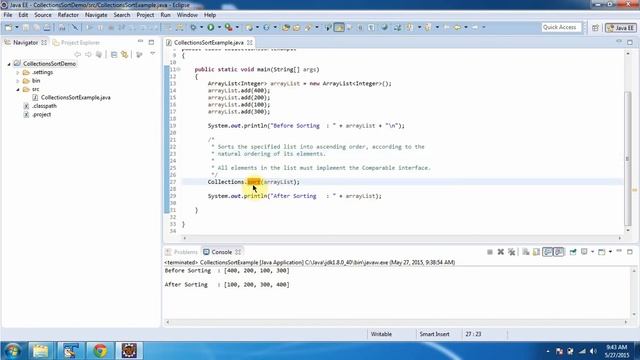Toggle Link with Editor in Navigator
This screenshot has width=640, height=360.
(x=124, y=54)
